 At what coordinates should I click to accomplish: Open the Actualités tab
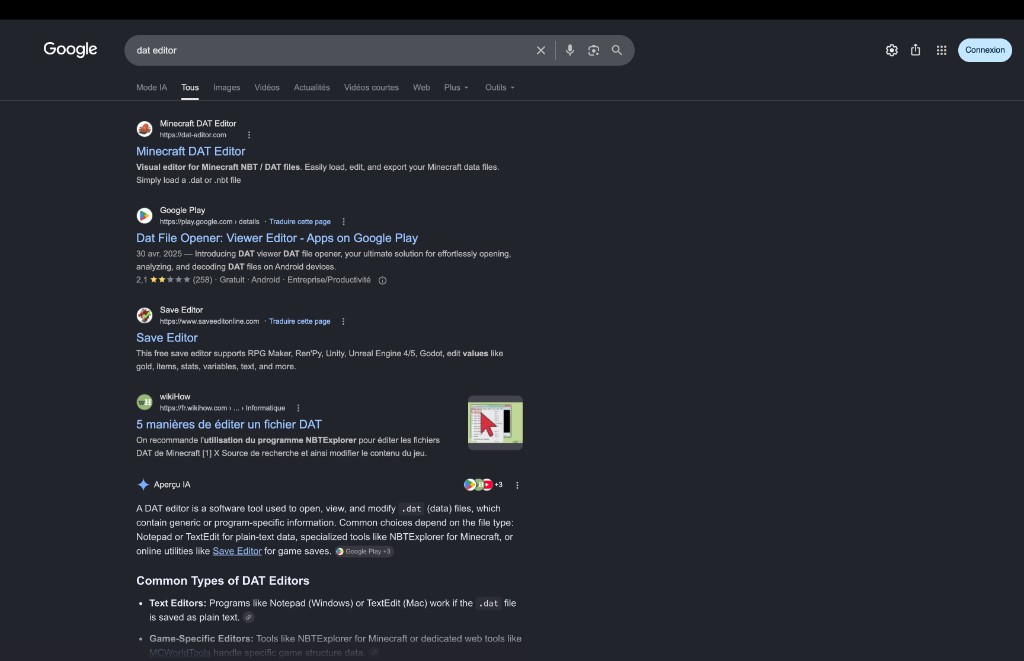click(x=312, y=88)
